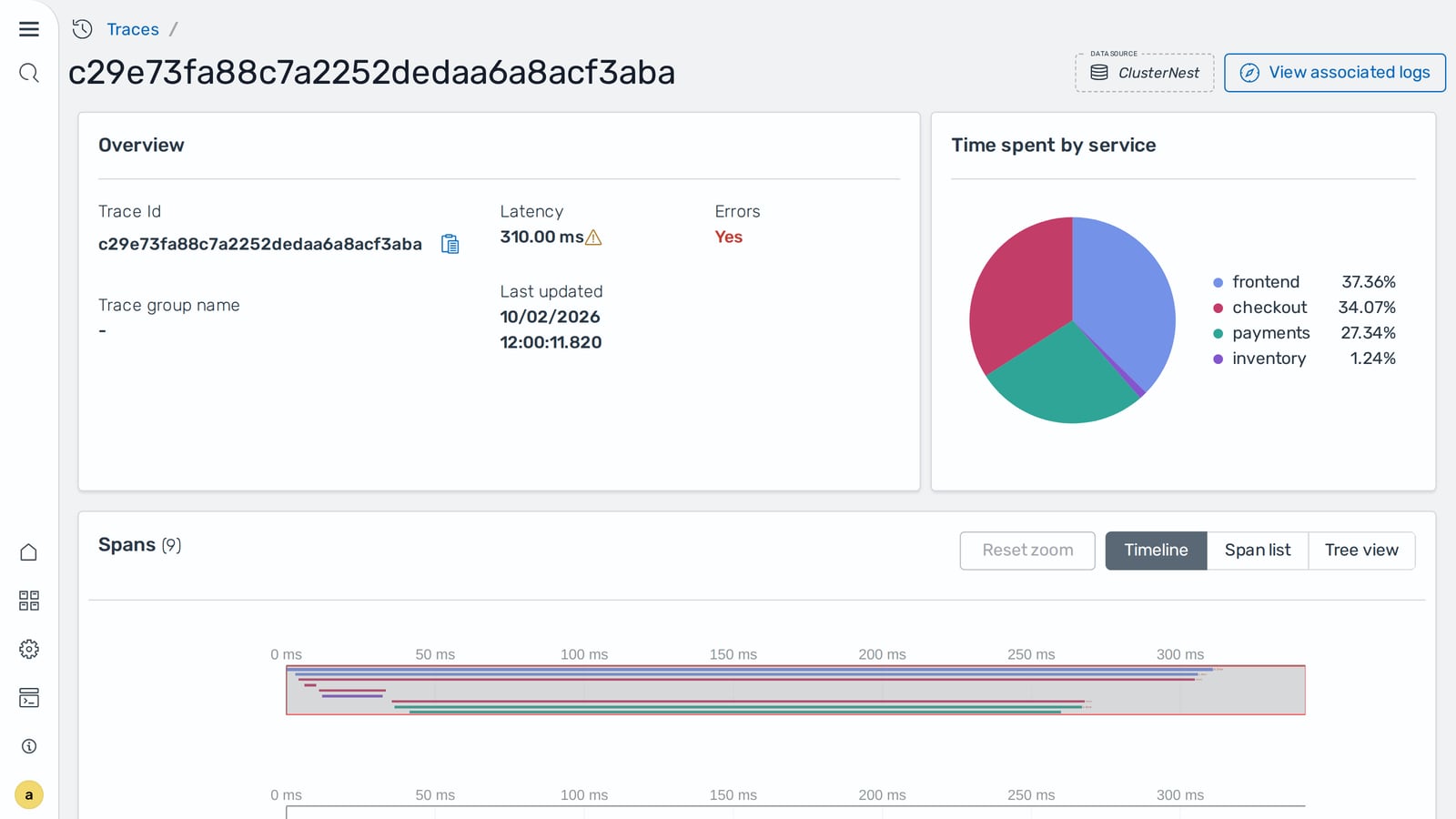Click the page title trace ID heading

371,73
